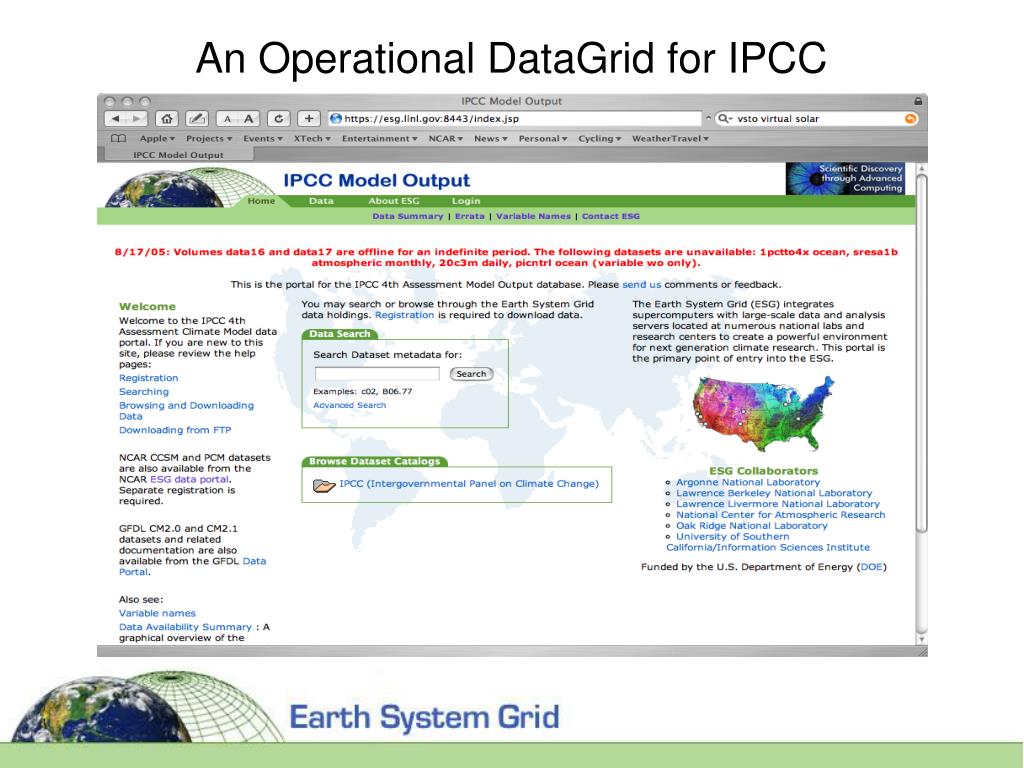Image resolution: width=1024 pixels, height=768 pixels.
Task: Open the Data Availability Summary link
Action: click(185, 627)
